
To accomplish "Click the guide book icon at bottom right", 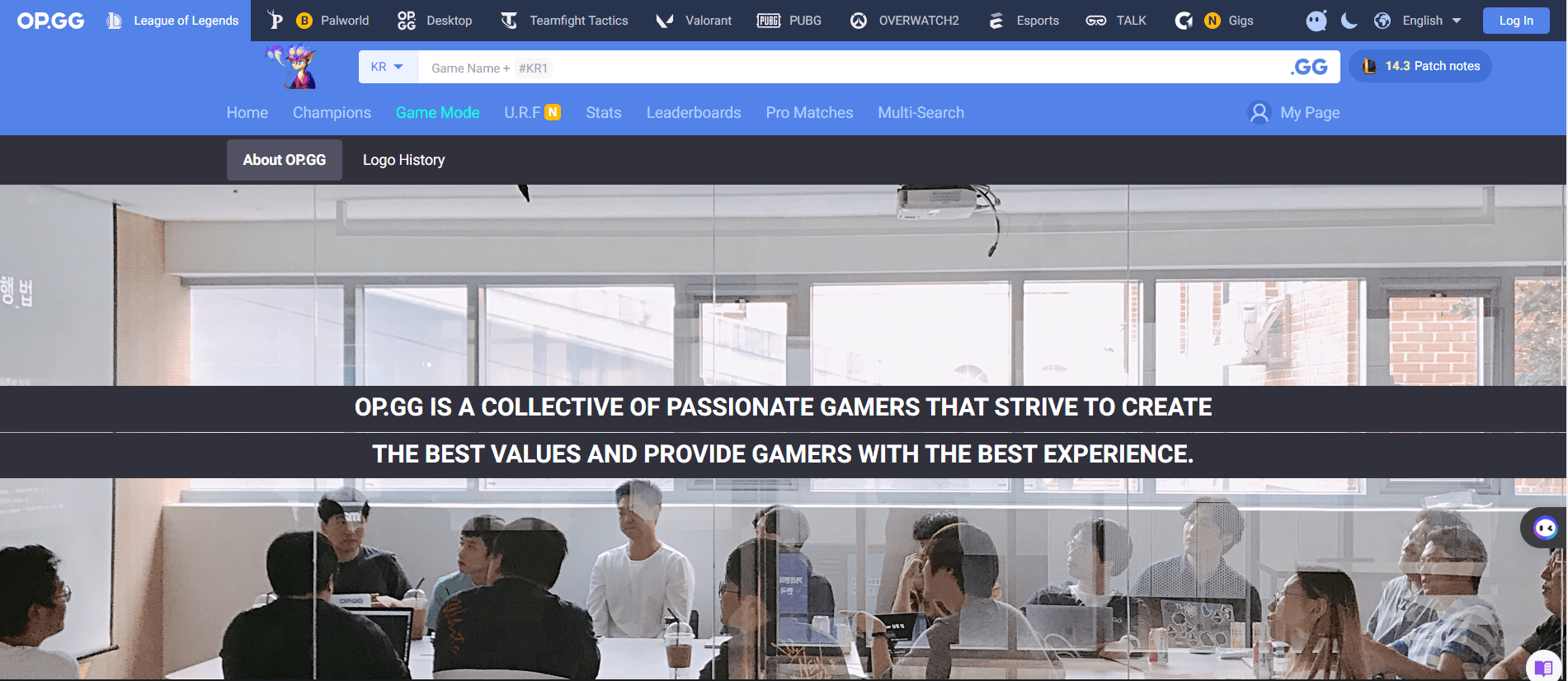I will click(x=1544, y=667).
